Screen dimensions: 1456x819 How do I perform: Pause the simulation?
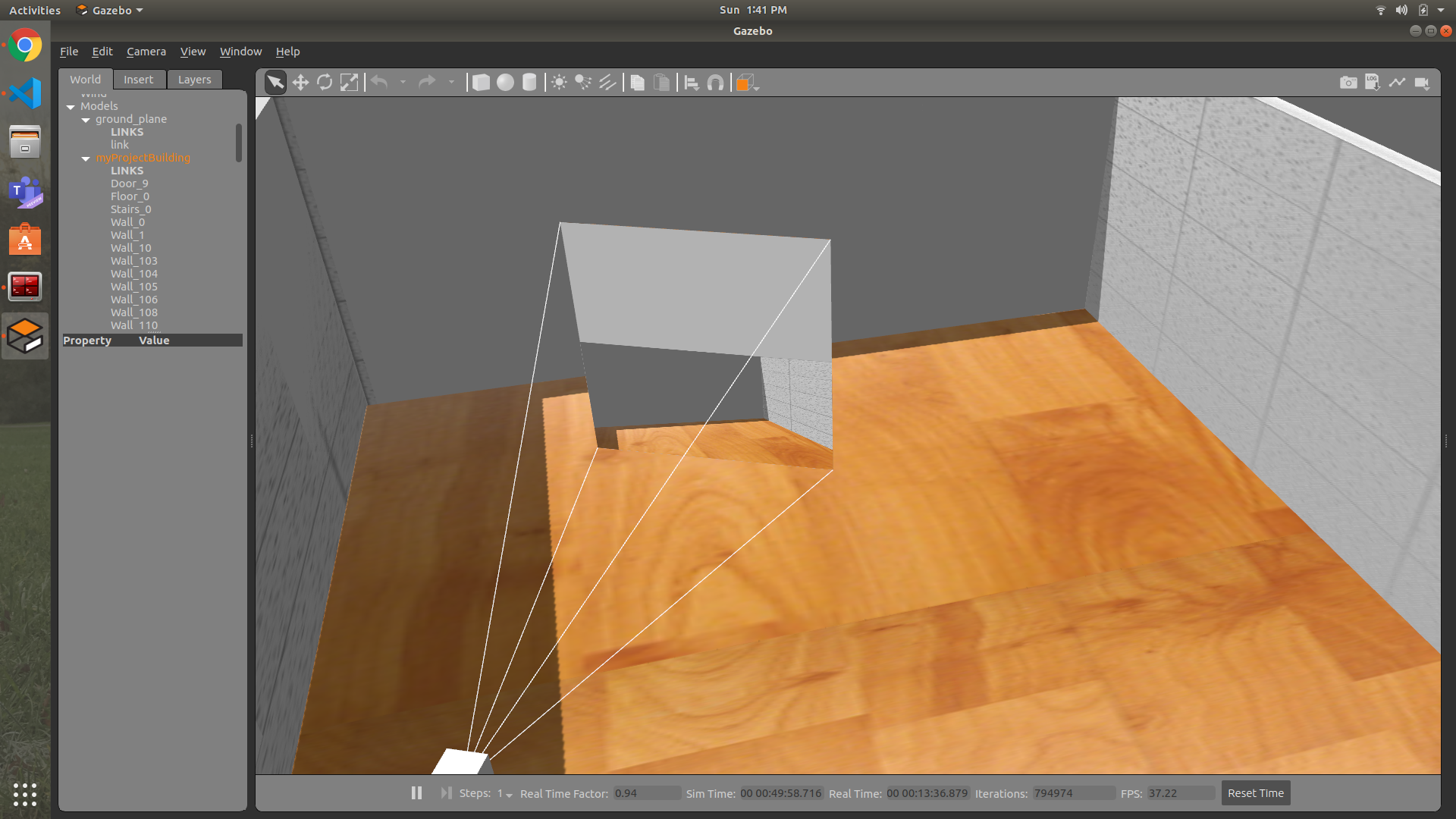pyautogui.click(x=416, y=793)
